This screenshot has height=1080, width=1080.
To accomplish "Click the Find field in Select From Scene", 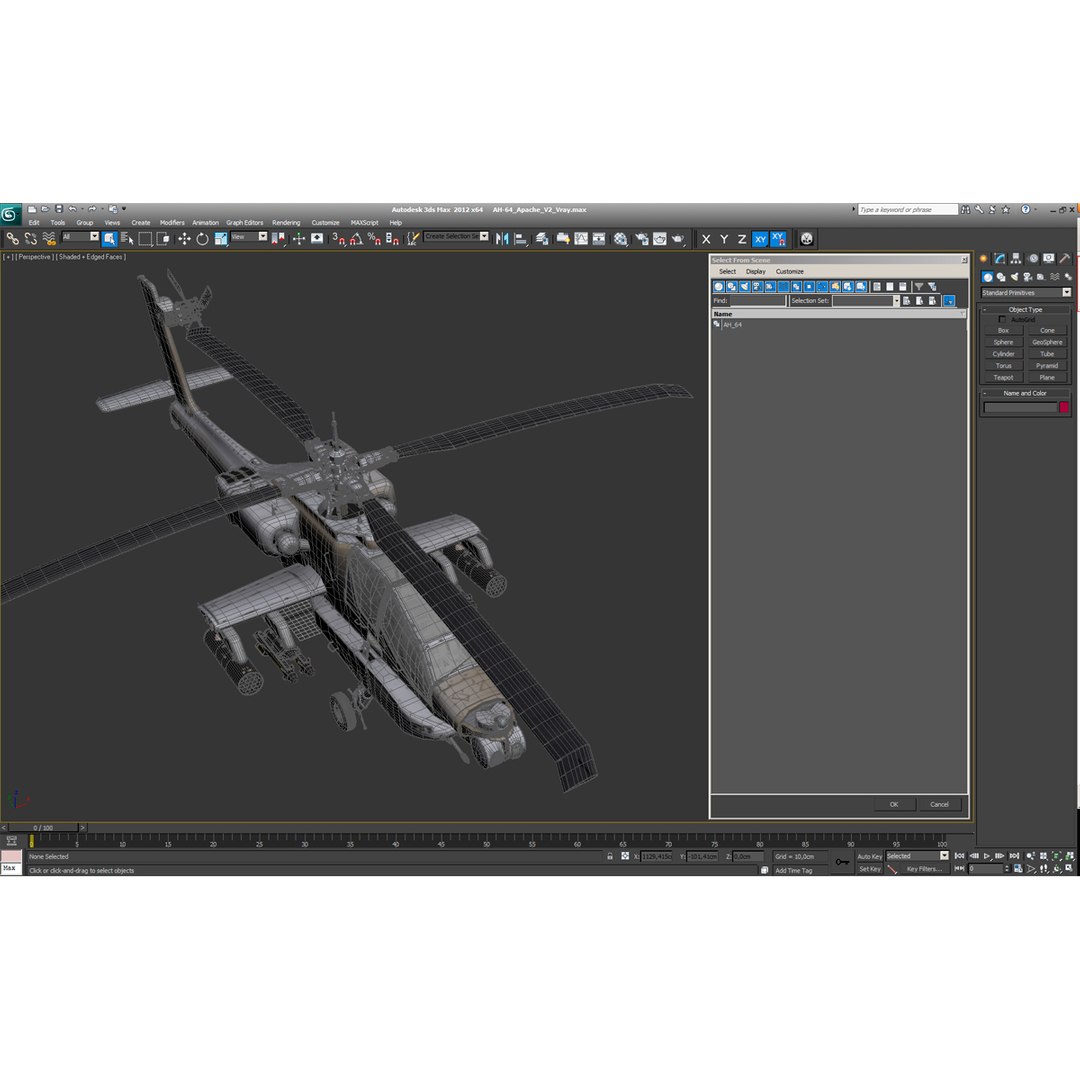I will 758,301.
